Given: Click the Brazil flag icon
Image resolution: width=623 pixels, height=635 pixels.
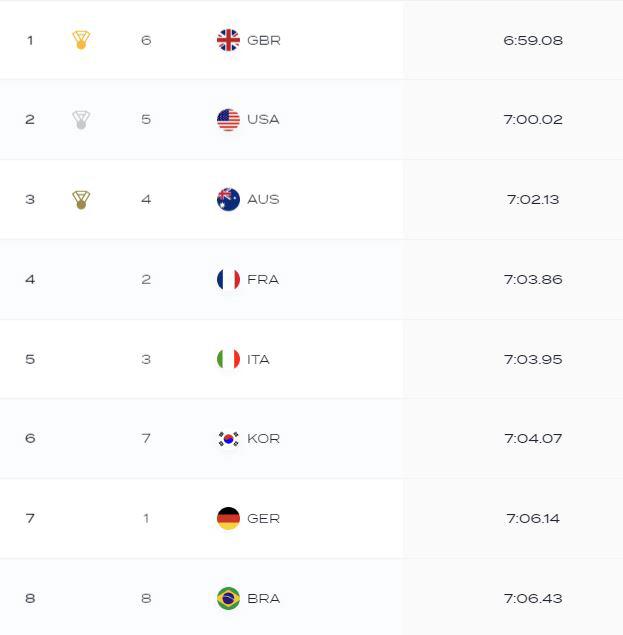Looking at the screenshot, I should point(228,598).
